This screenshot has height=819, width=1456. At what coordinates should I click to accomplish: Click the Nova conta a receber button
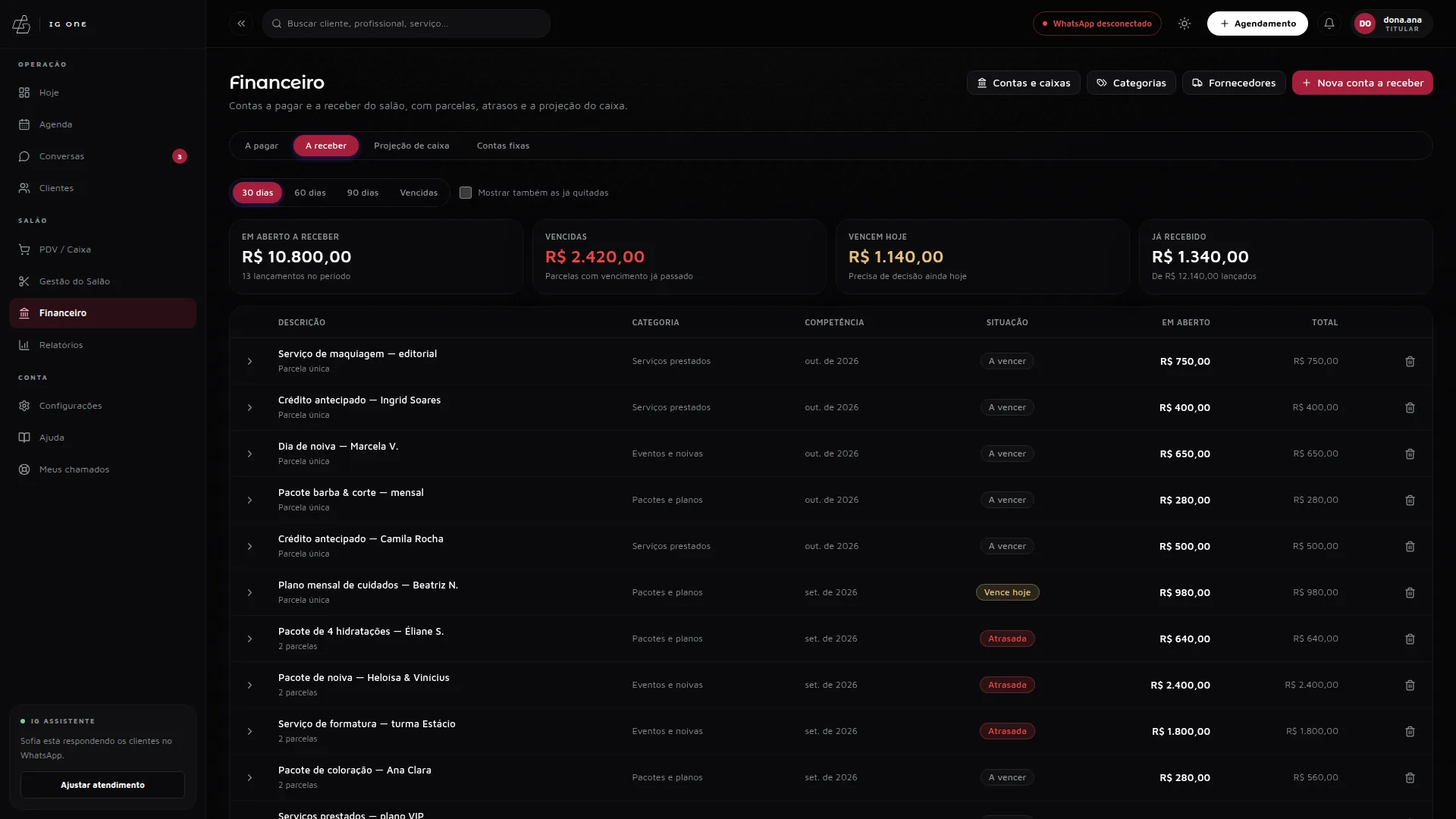pyautogui.click(x=1362, y=83)
